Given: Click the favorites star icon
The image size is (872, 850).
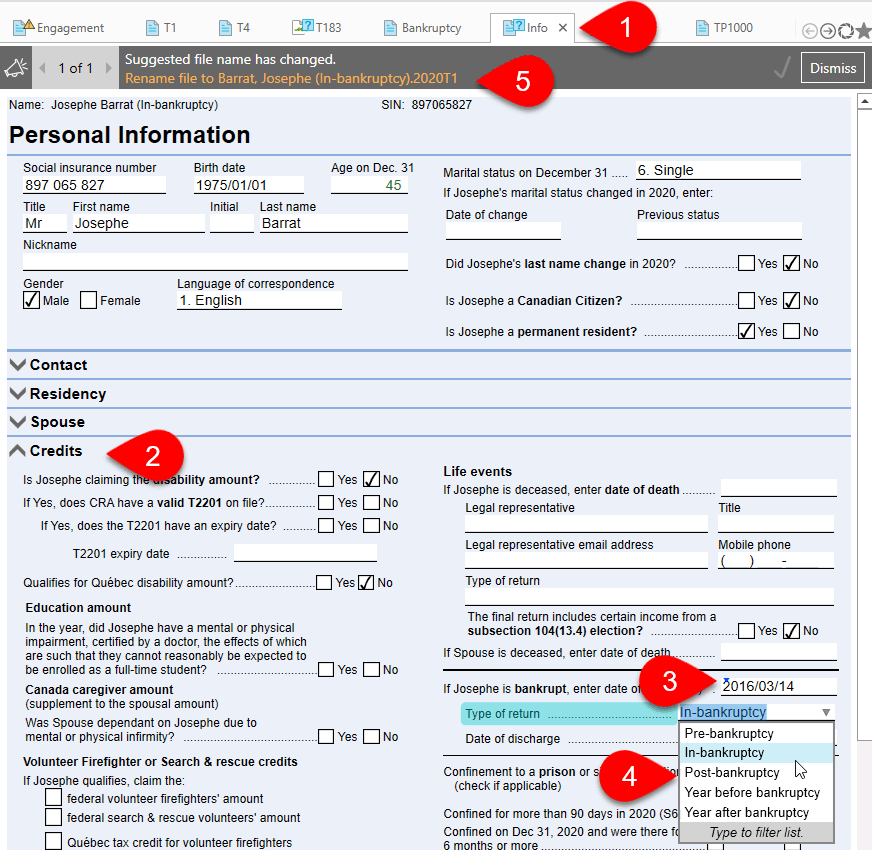Looking at the screenshot, I should pyautogui.click(x=864, y=31).
